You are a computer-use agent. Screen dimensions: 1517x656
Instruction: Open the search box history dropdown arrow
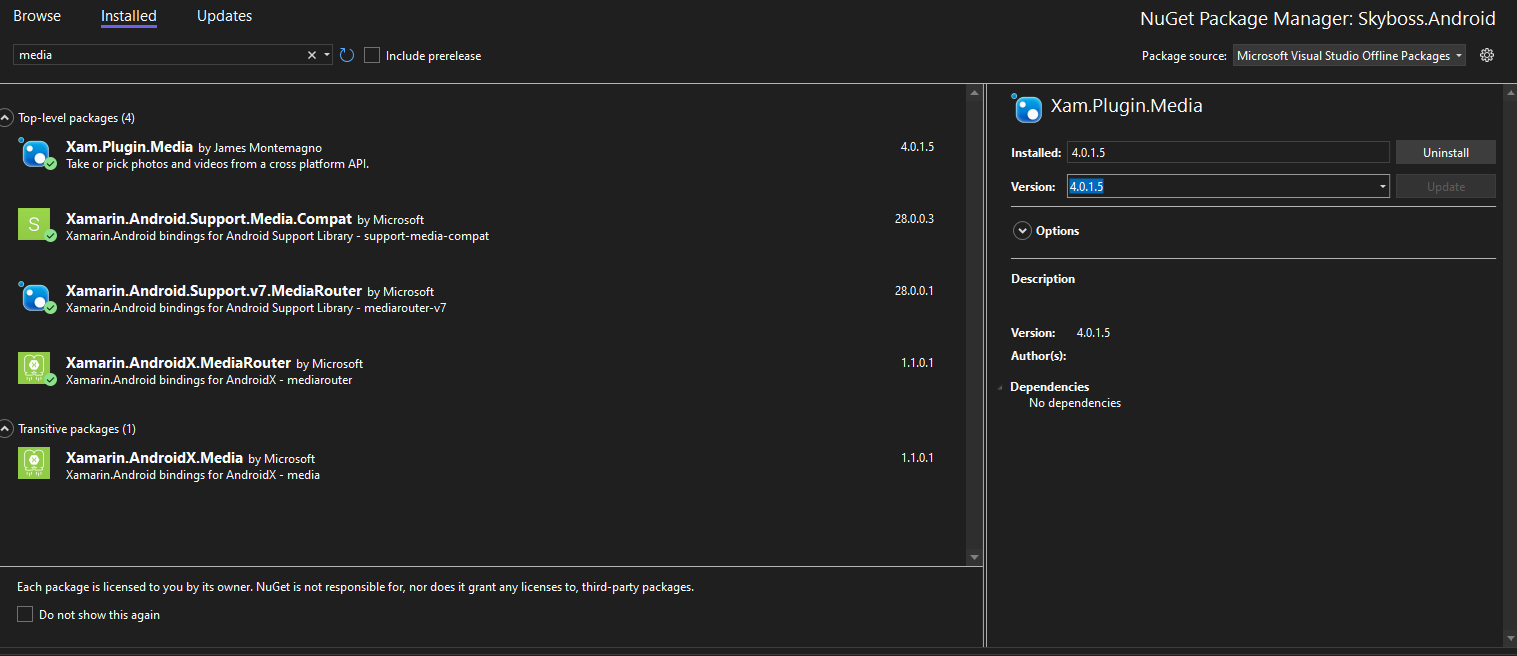[x=327, y=55]
